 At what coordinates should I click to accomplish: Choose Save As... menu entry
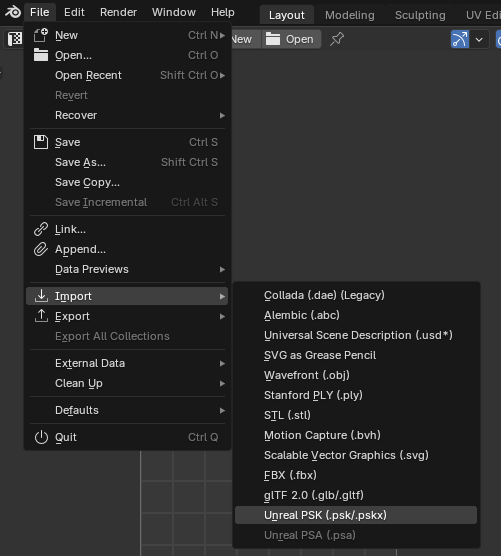point(127,162)
